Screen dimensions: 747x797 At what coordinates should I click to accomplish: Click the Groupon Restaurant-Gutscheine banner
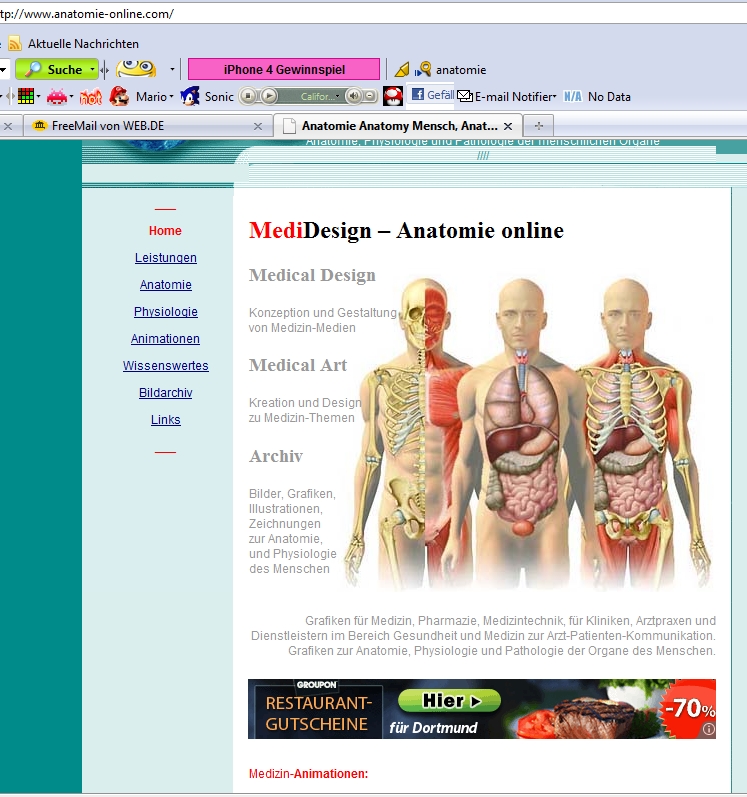point(481,709)
